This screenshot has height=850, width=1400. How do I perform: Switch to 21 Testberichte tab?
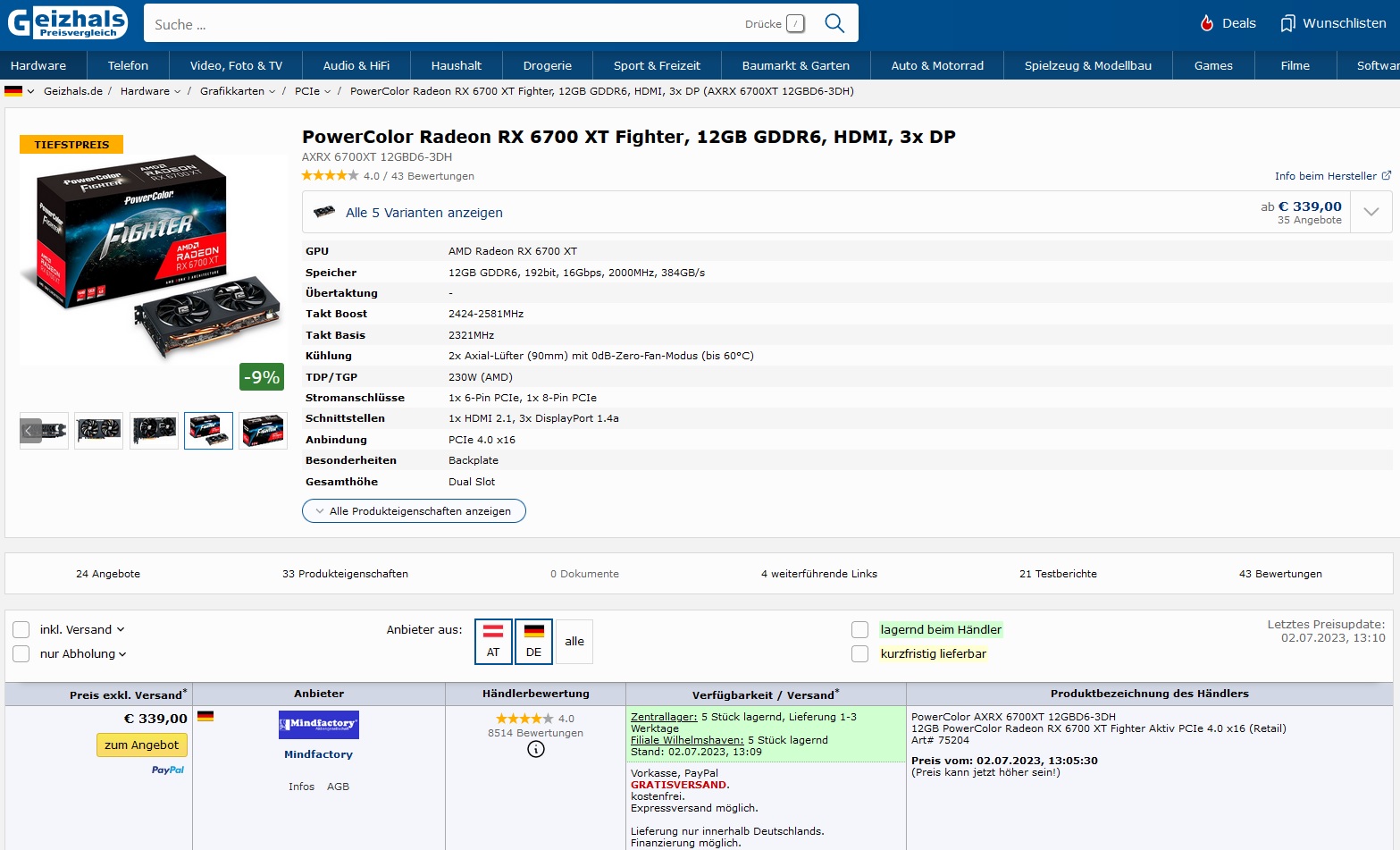(x=1058, y=574)
